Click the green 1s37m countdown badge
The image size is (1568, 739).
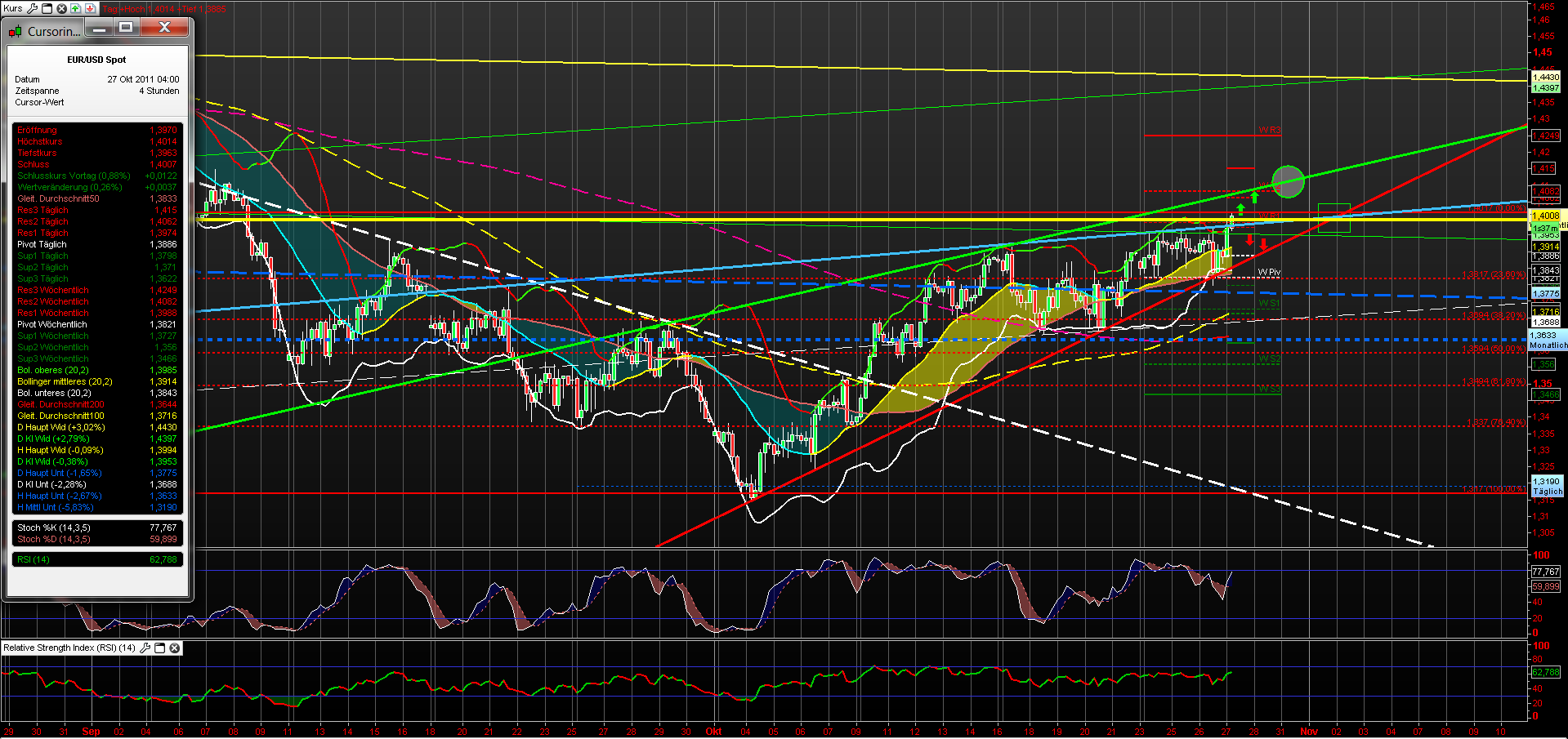coord(1546,229)
